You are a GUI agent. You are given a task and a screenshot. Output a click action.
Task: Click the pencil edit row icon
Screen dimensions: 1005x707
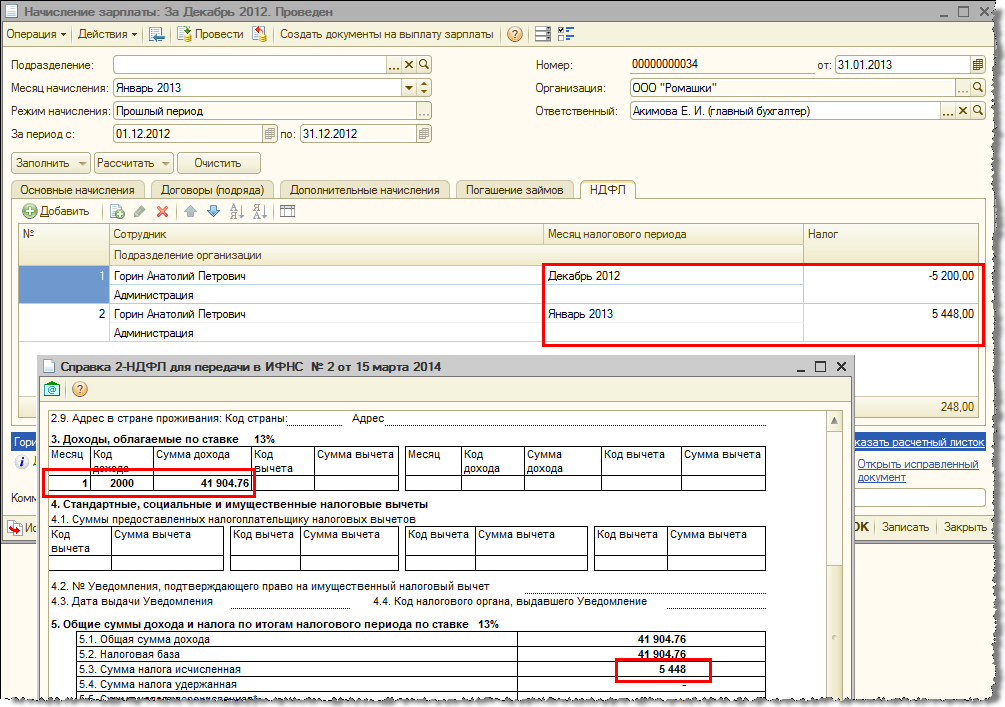pyautogui.click(x=139, y=211)
